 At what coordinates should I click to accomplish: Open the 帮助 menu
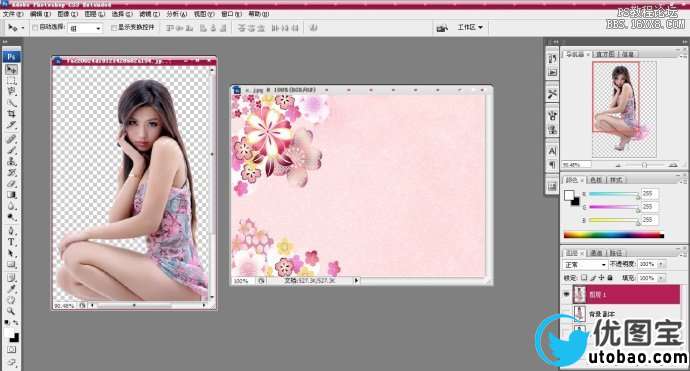click(258, 14)
